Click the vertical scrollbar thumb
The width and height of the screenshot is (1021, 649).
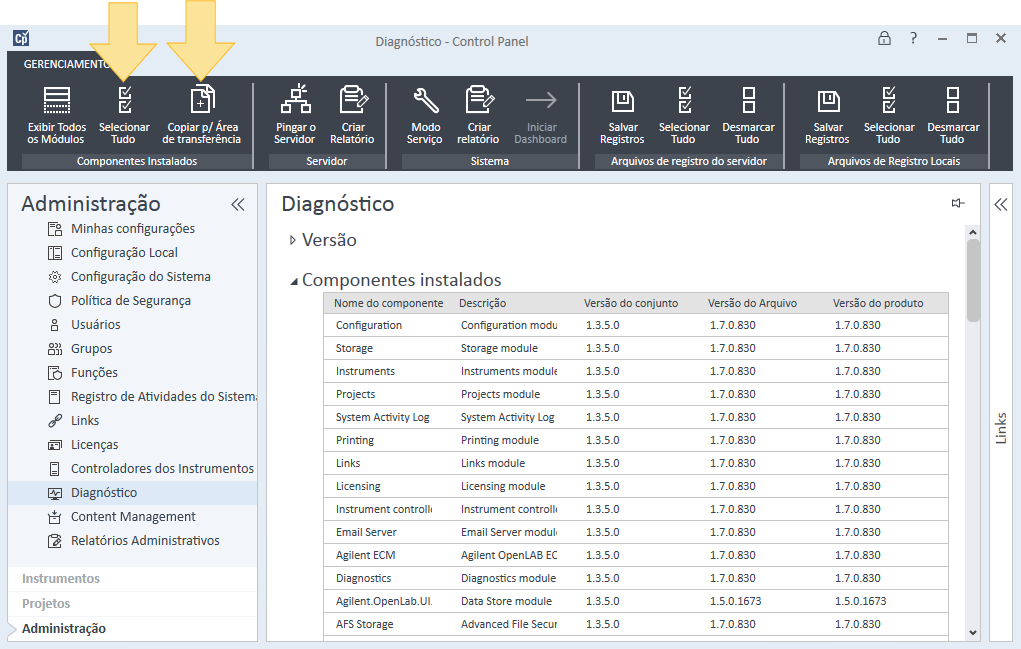[x=973, y=281]
